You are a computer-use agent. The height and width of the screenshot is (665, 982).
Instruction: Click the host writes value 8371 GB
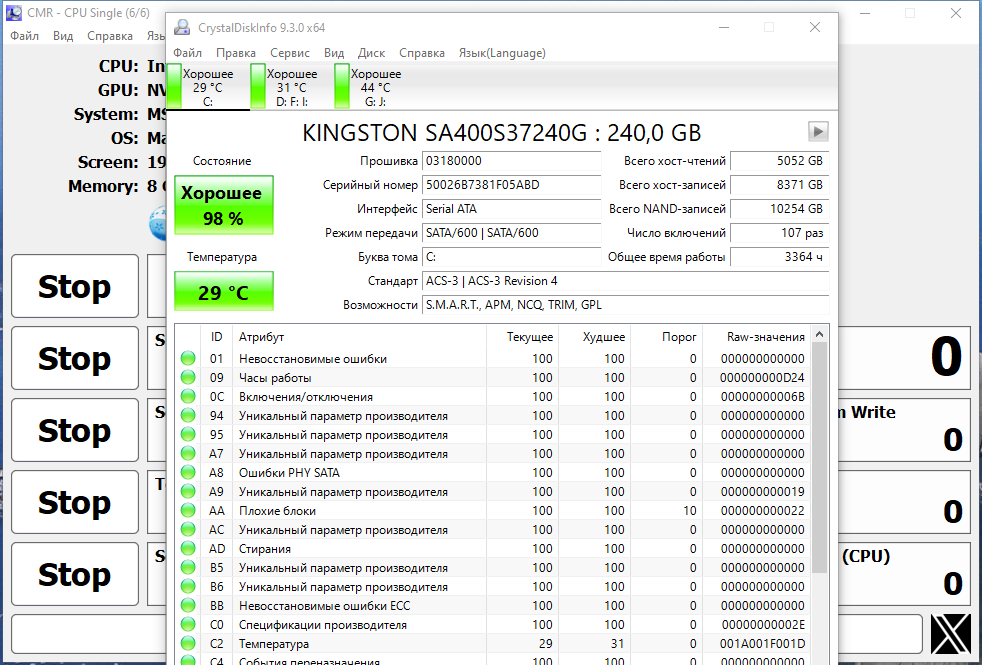point(779,185)
